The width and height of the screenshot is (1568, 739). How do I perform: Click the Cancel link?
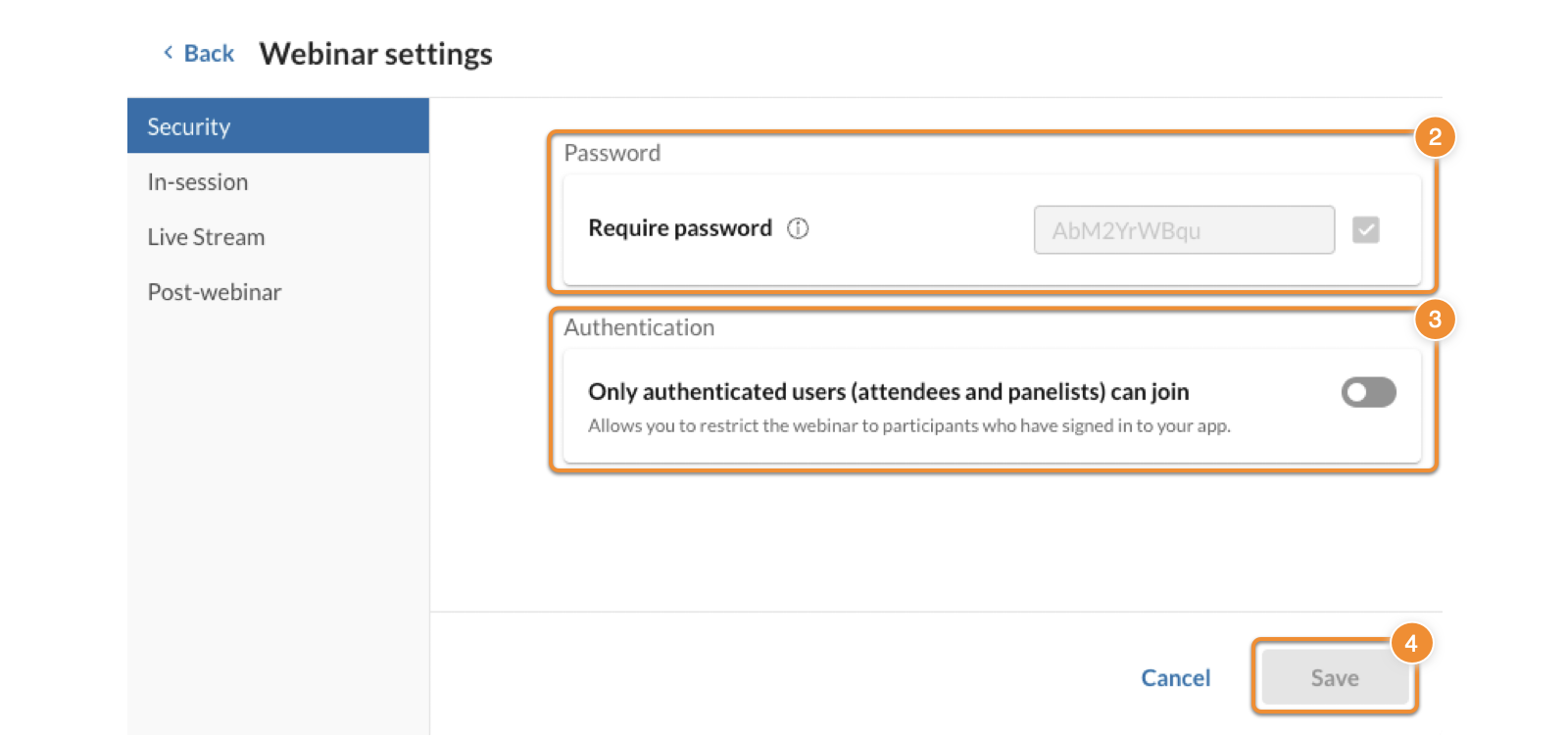1176,678
